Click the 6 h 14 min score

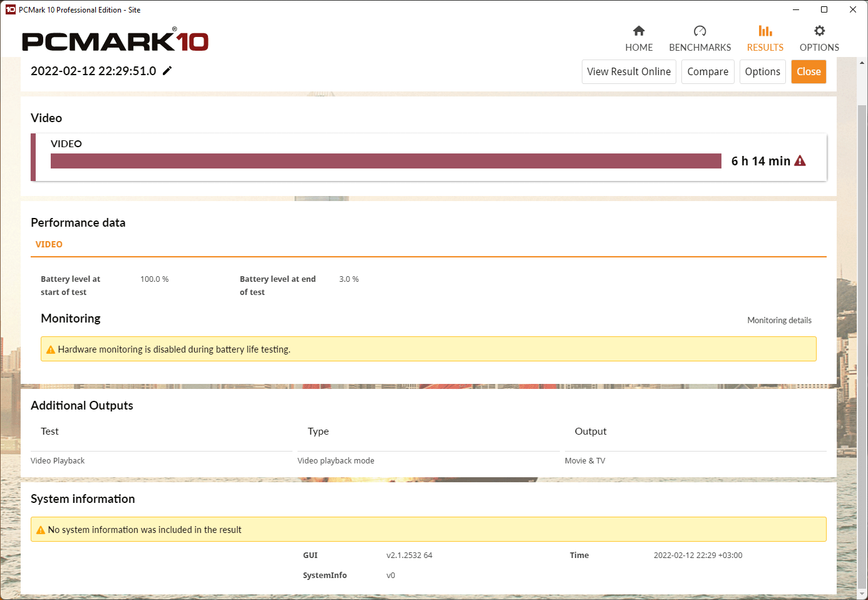pyautogui.click(x=761, y=161)
